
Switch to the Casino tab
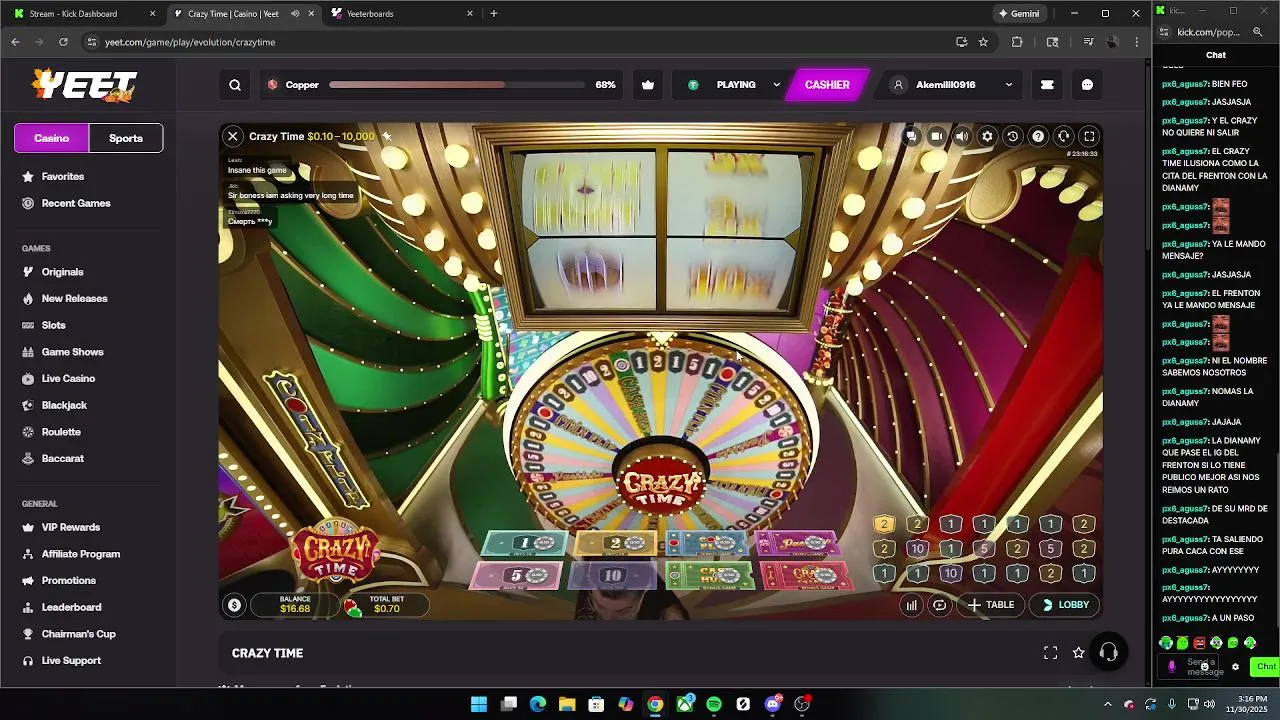[x=52, y=138]
